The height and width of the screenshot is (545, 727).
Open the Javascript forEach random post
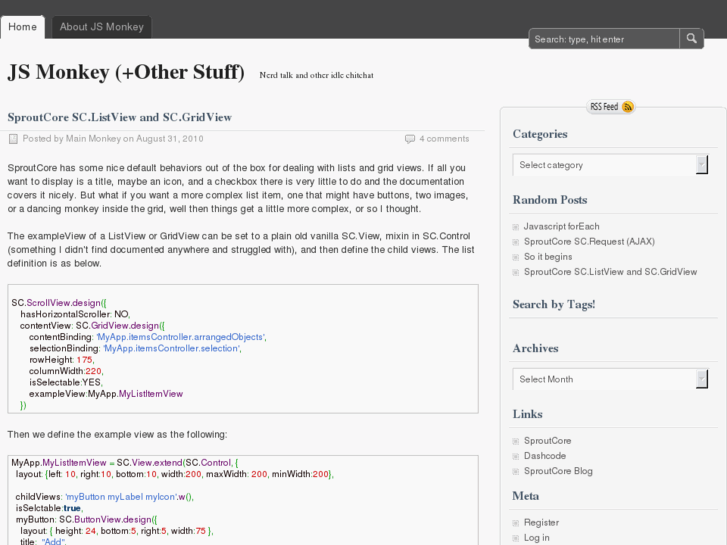[561, 227]
